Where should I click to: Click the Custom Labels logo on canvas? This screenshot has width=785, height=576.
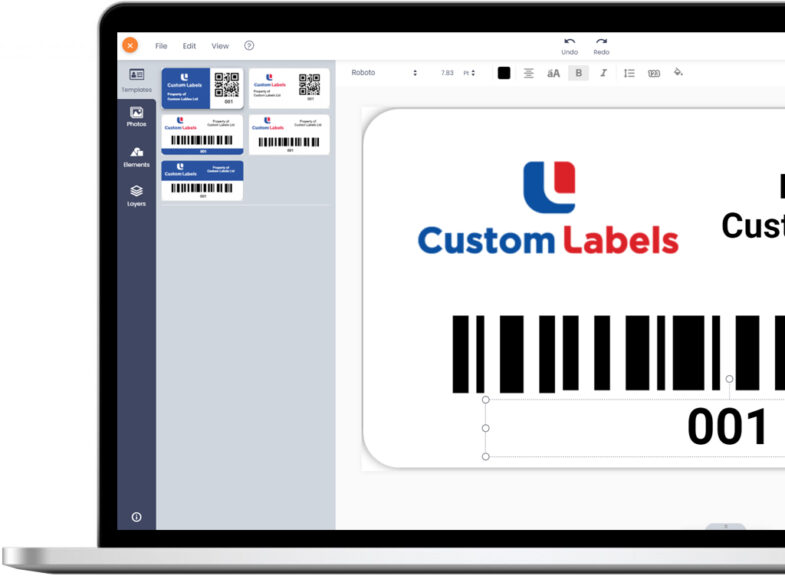pos(548,208)
